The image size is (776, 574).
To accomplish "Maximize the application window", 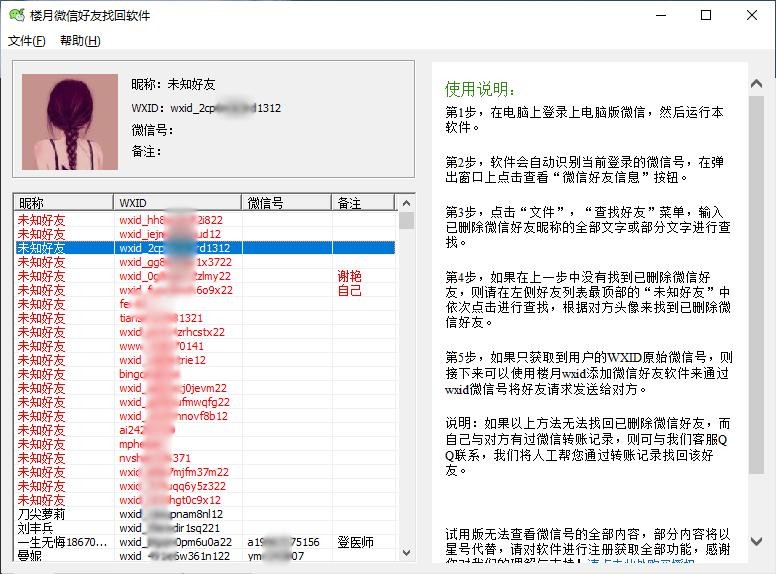I will pos(706,15).
